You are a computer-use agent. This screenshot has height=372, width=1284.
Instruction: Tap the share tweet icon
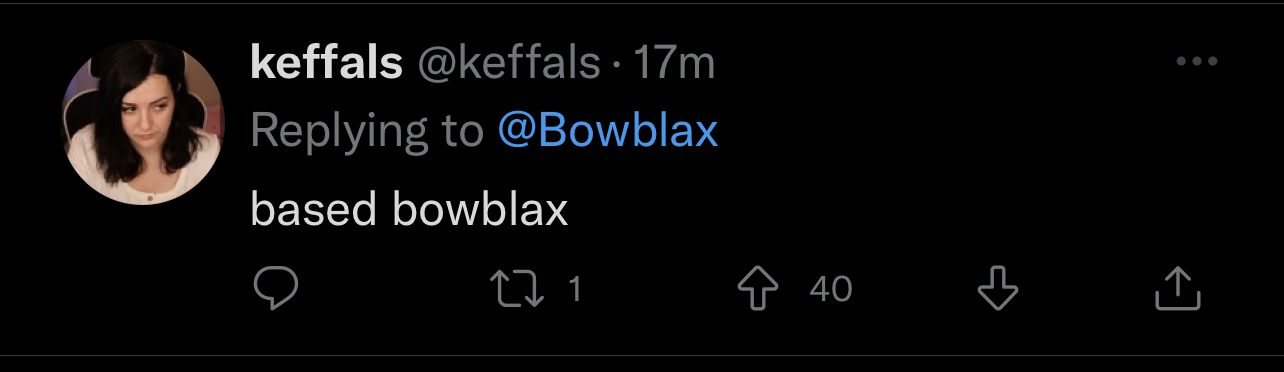point(1177,288)
